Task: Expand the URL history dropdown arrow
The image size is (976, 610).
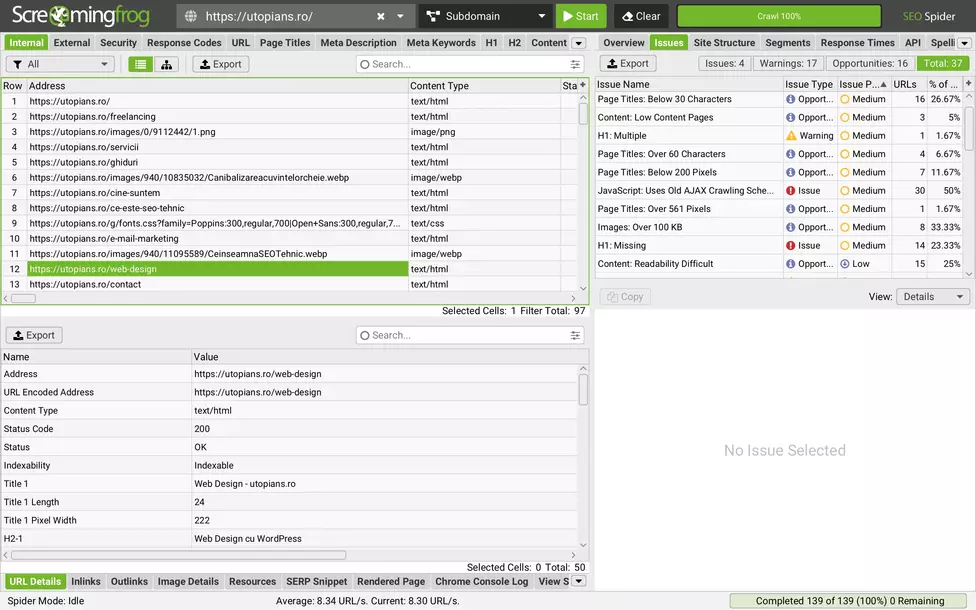Action: (x=400, y=16)
